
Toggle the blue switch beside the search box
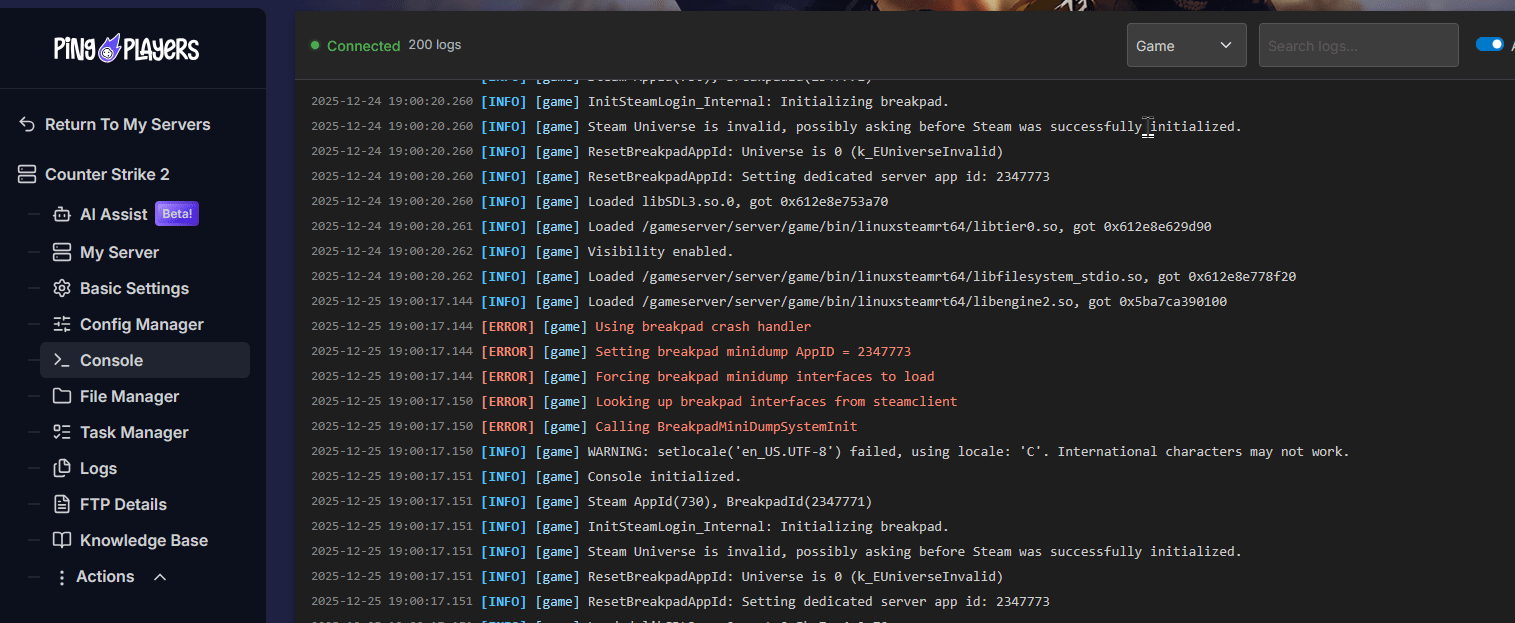point(1490,44)
